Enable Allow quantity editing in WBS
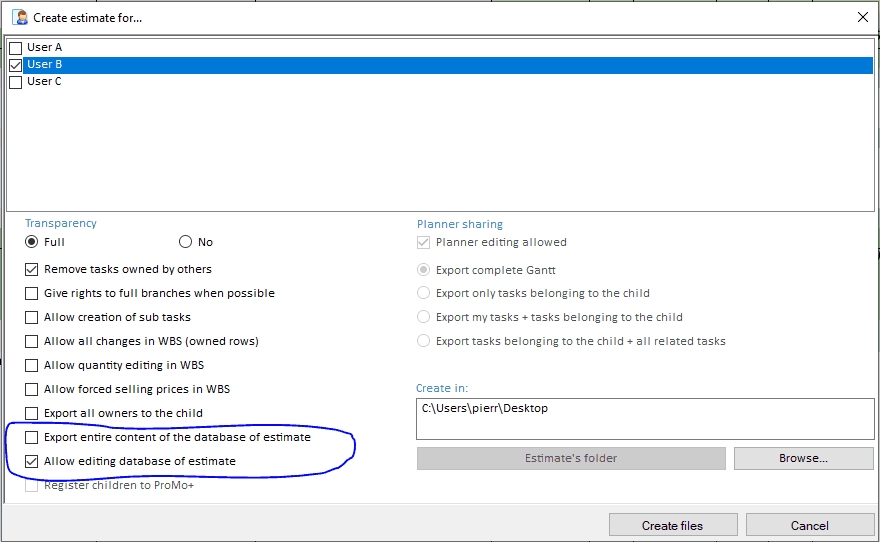This screenshot has height=542, width=880. [32, 366]
